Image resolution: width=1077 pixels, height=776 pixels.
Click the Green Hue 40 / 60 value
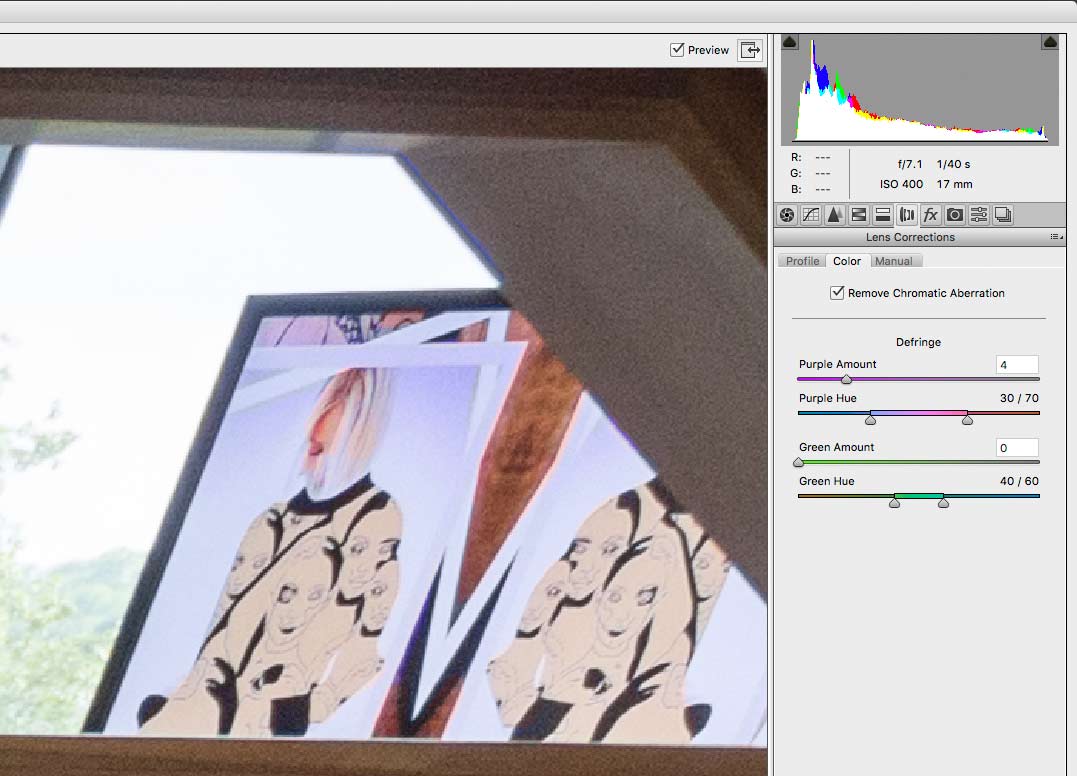[1019, 481]
